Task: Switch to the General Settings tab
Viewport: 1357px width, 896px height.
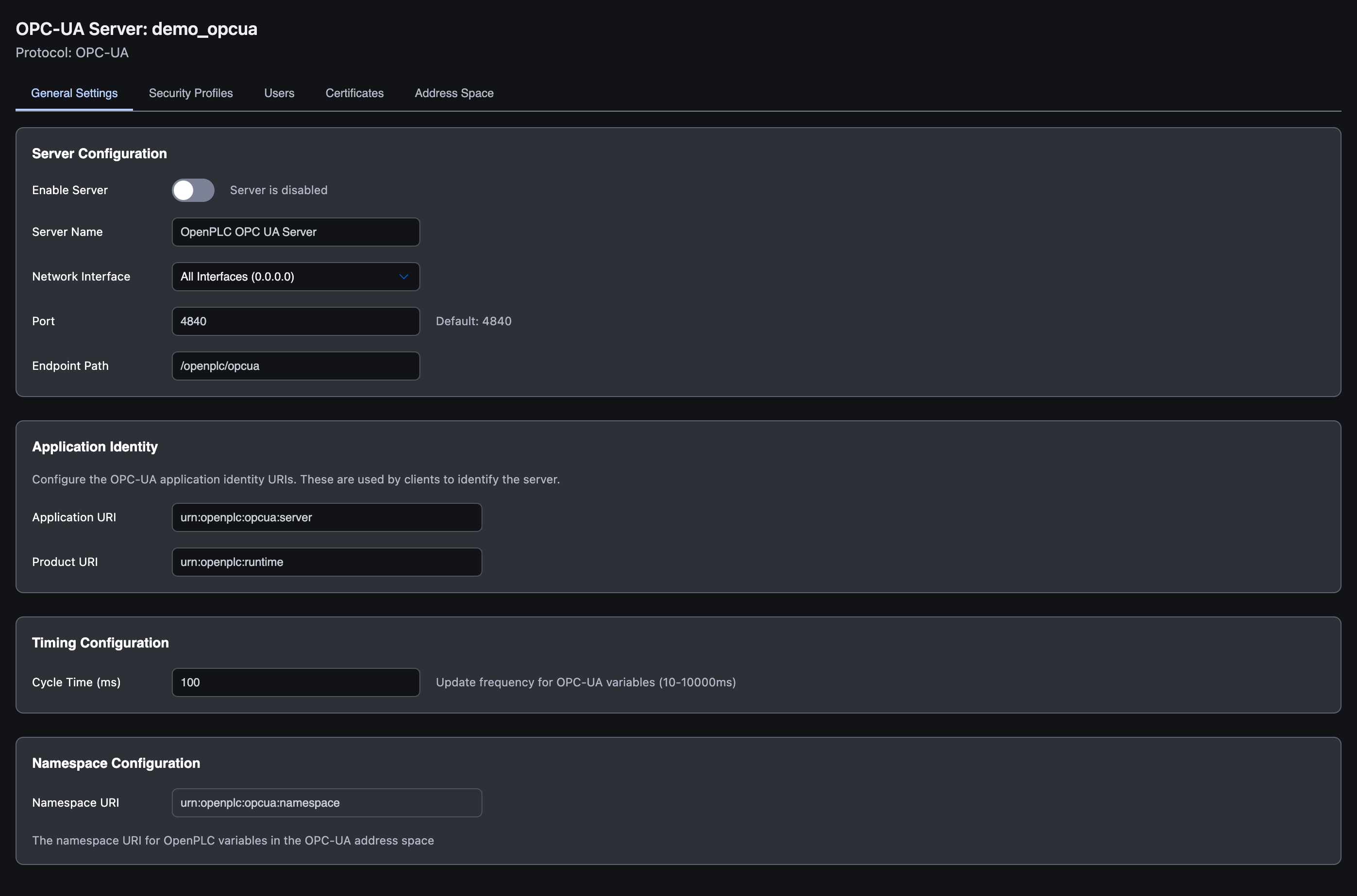Action: pyautogui.click(x=74, y=93)
